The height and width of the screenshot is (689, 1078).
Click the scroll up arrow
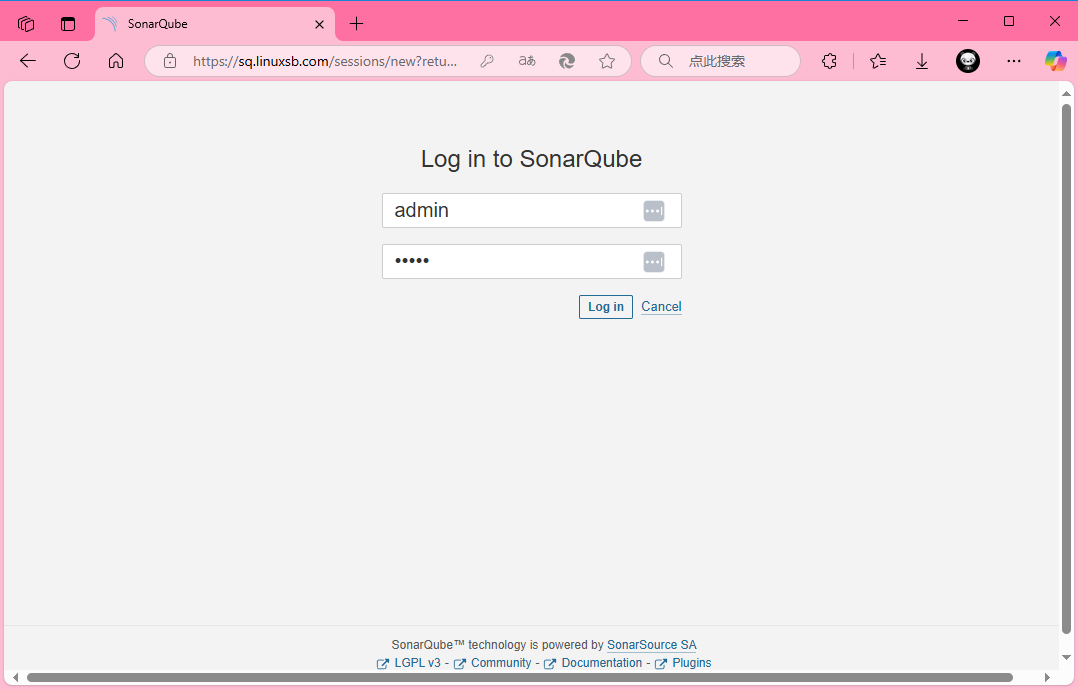[x=1066, y=94]
